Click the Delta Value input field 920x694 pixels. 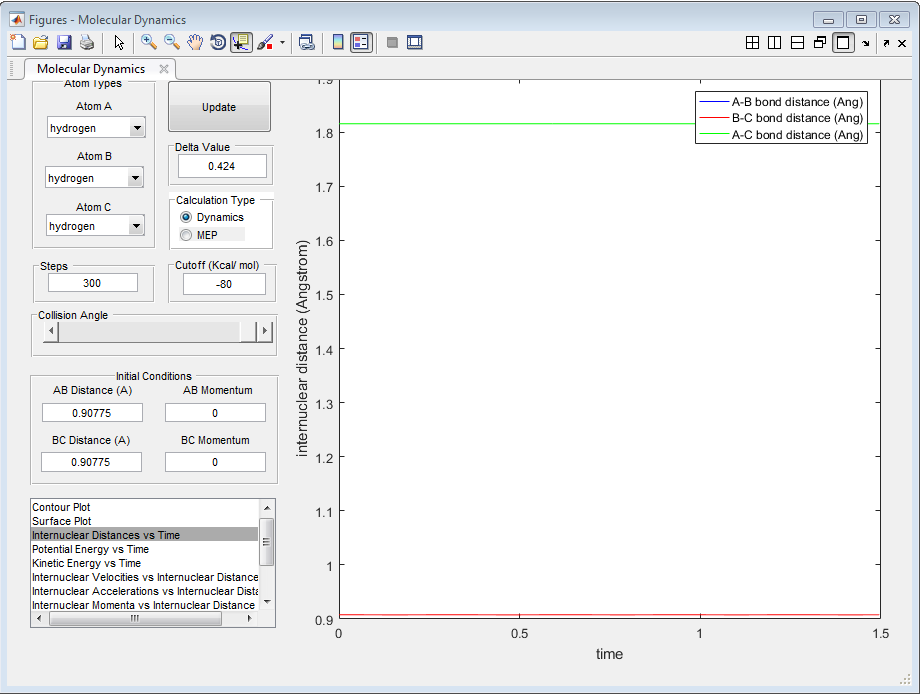tap(221, 166)
